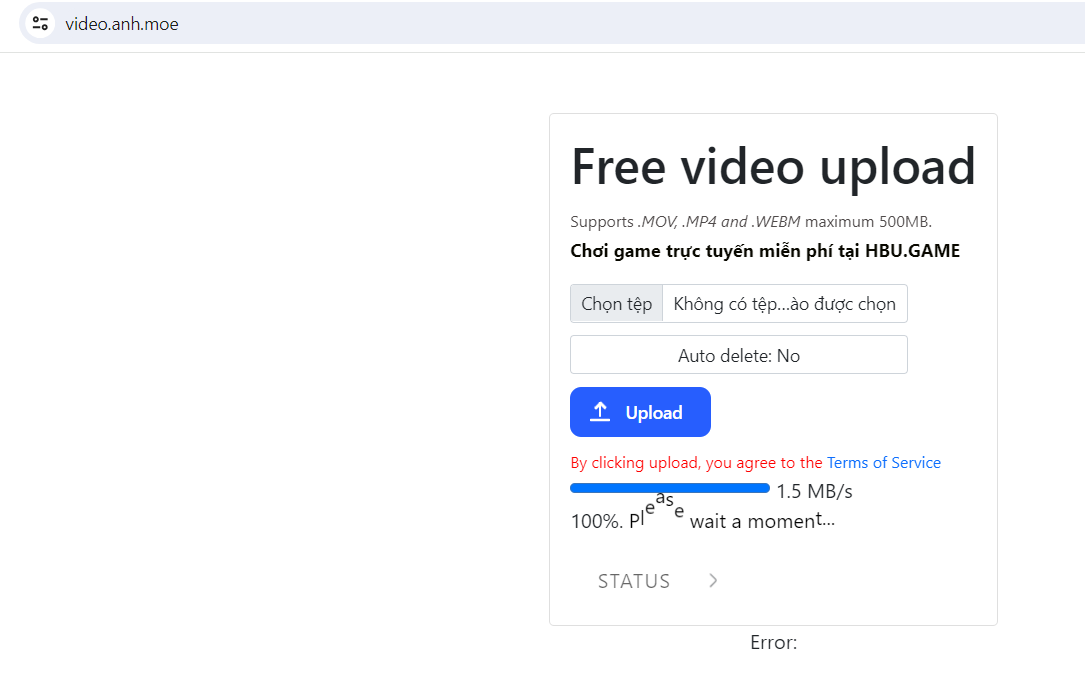Click the 'Error:' text below the card
Screen dimensions: 1085x683
773,643
